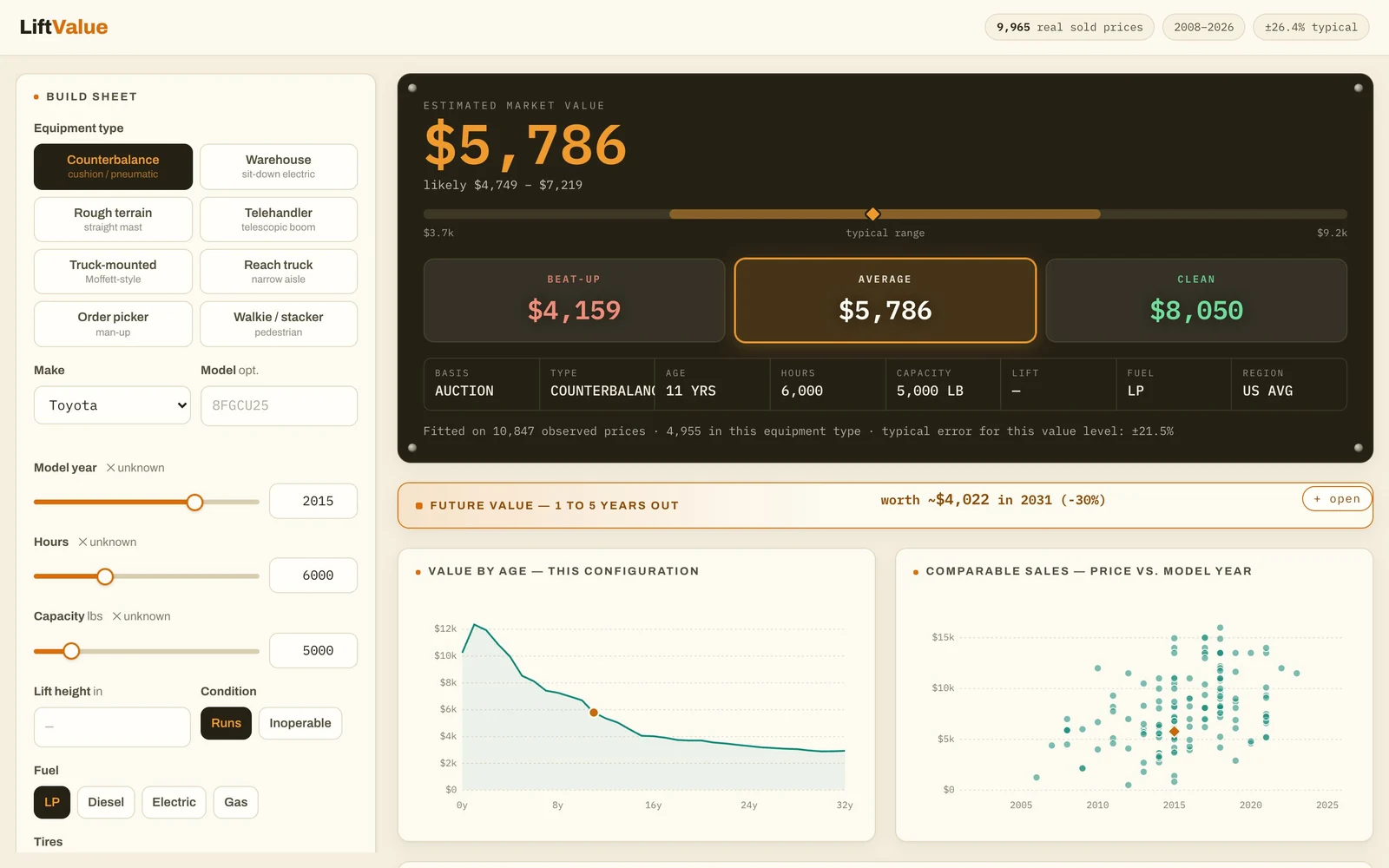Viewport: 1389px width, 868px height.
Task: Focus the hours value field 6000
Action: 313,575
